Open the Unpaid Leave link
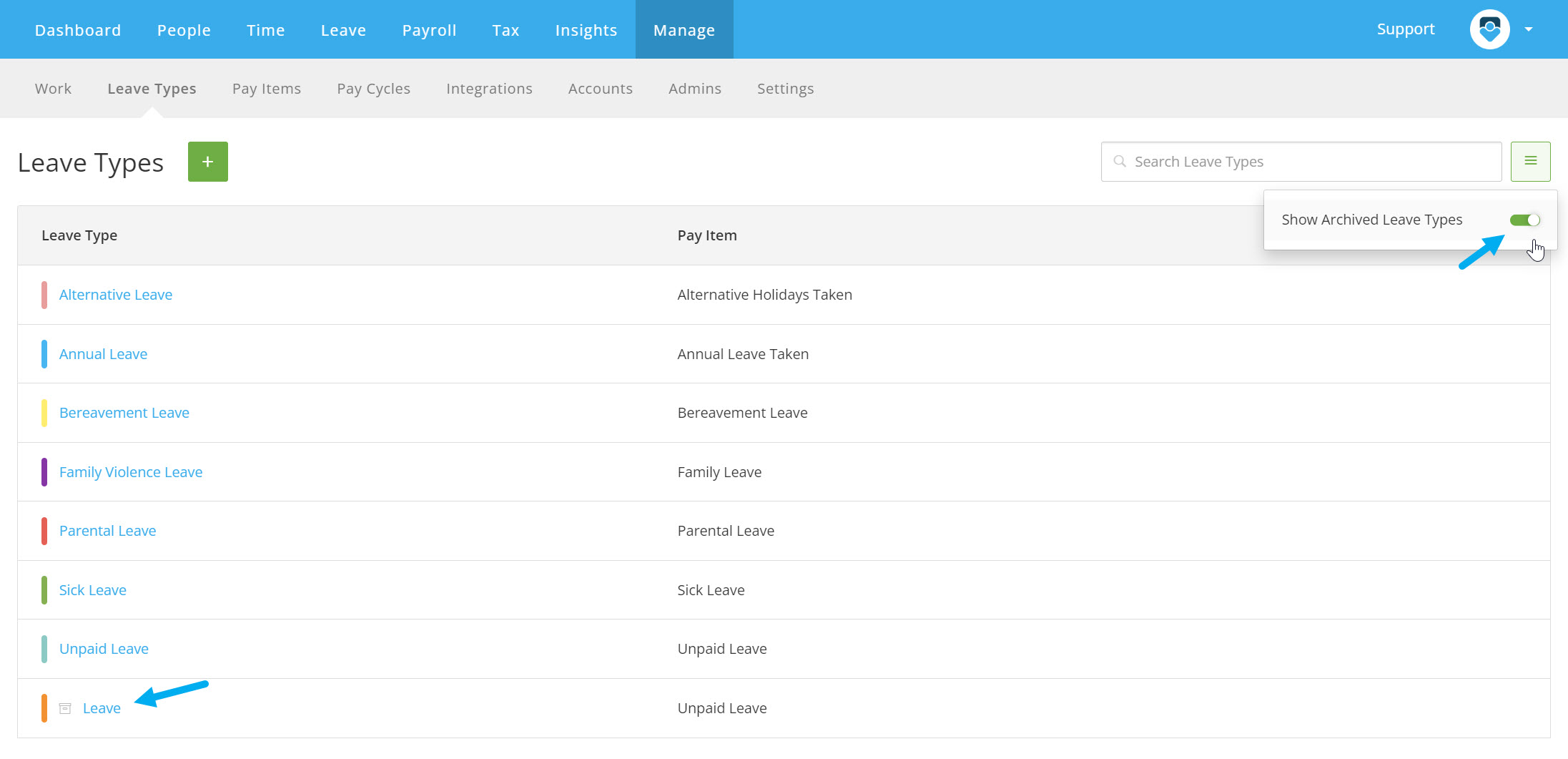Viewport: 1568px width, 759px height. pos(104,649)
